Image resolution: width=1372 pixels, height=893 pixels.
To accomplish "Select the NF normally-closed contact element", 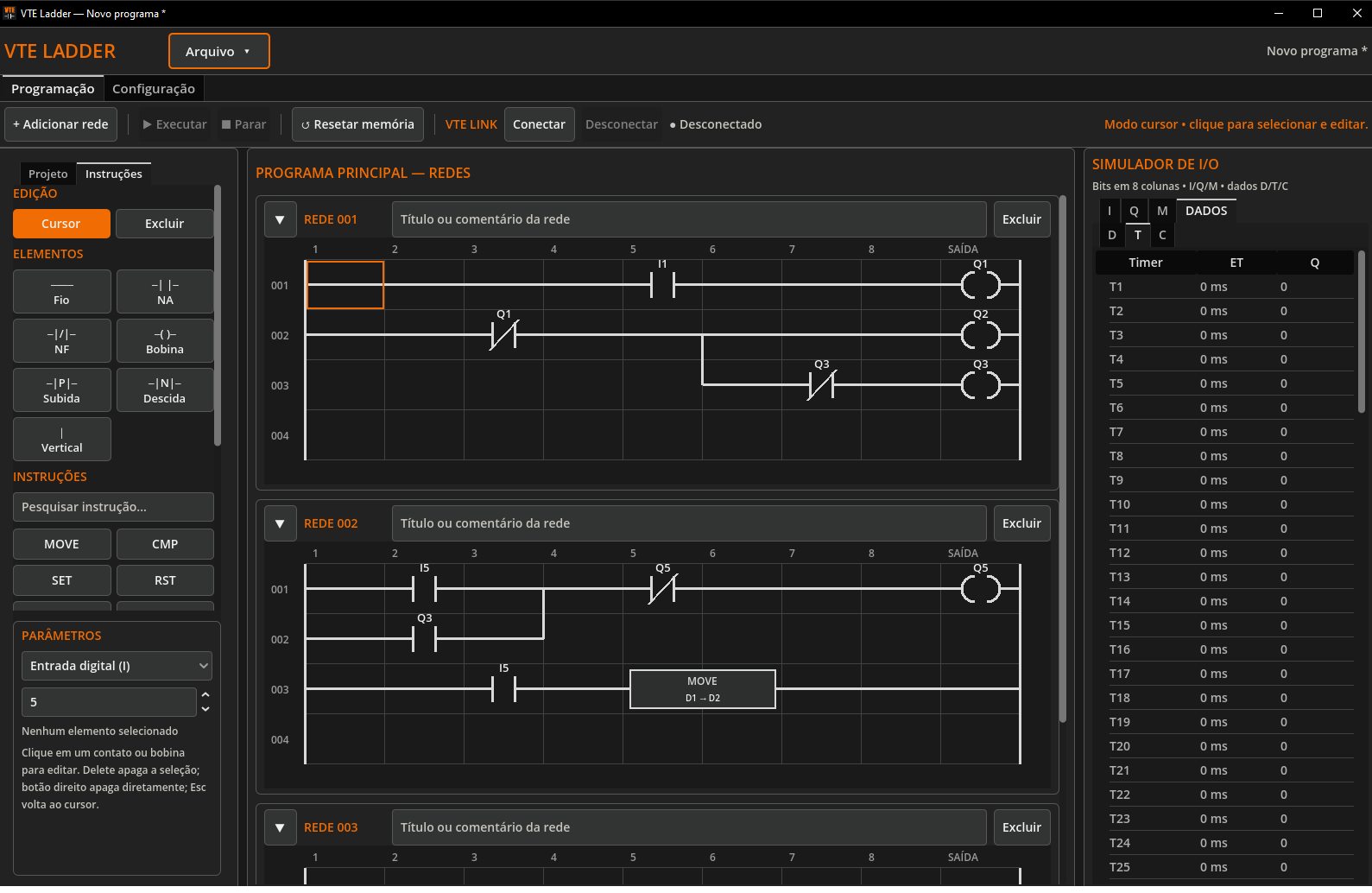I will 61,340.
